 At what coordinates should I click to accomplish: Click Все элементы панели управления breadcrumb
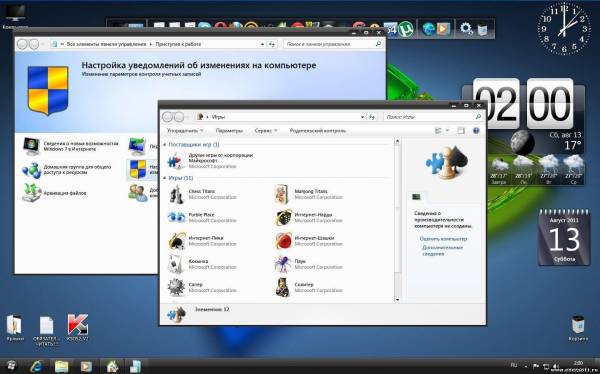click(x=106, y=44)
